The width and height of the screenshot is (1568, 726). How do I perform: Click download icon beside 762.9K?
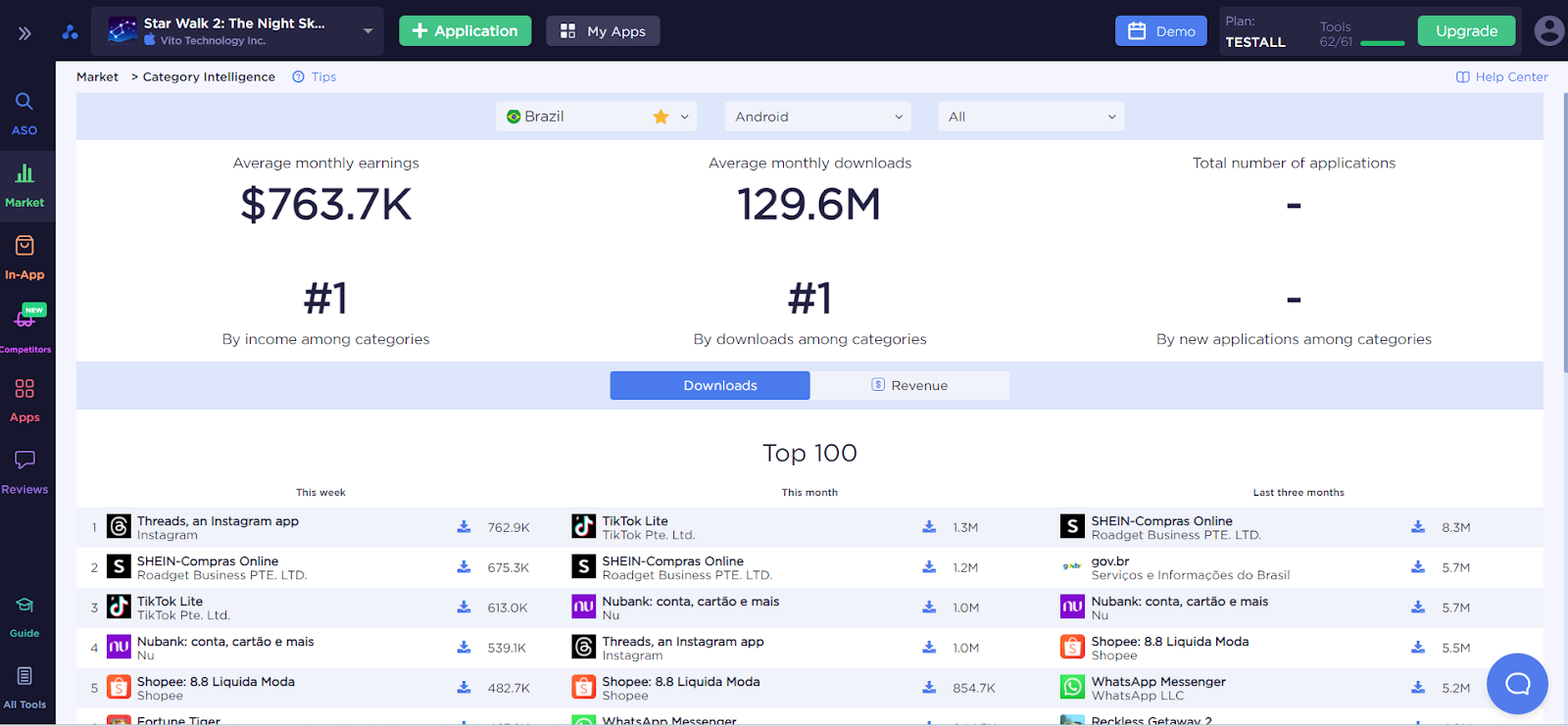click(x=464, y=527)
